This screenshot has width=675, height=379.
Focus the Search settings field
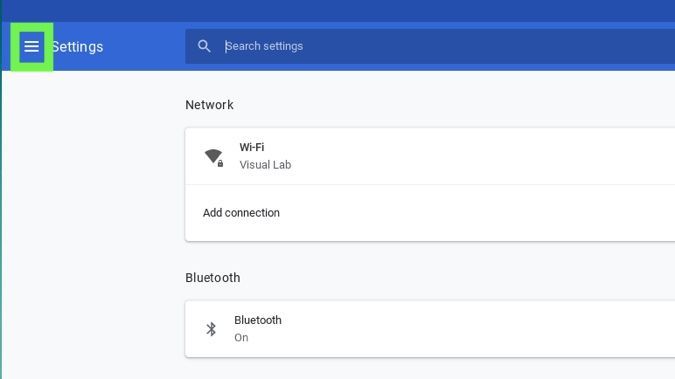430,47
